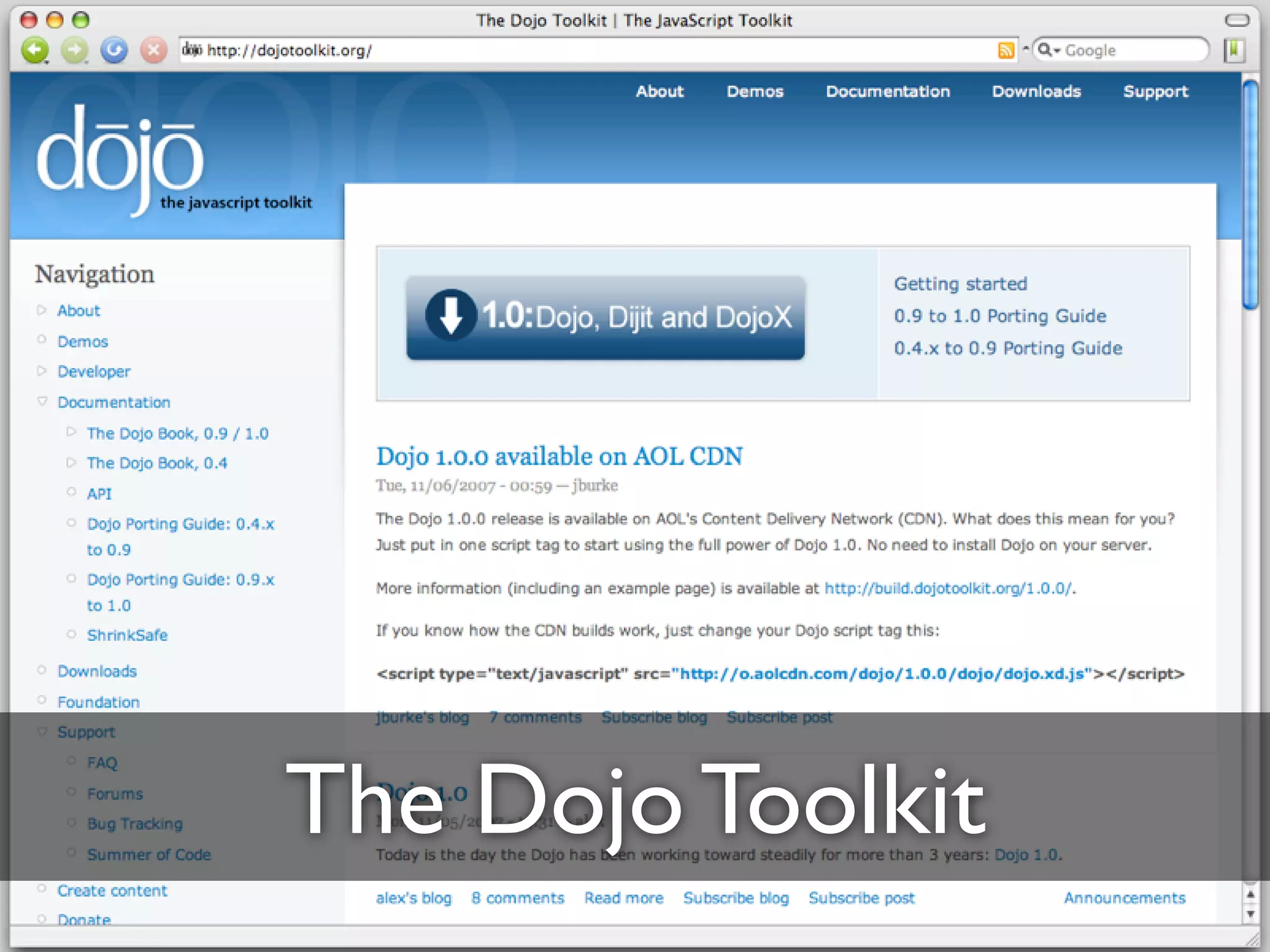
Task: Click Subscribe blog beside Read more
Action: [736, 898]
